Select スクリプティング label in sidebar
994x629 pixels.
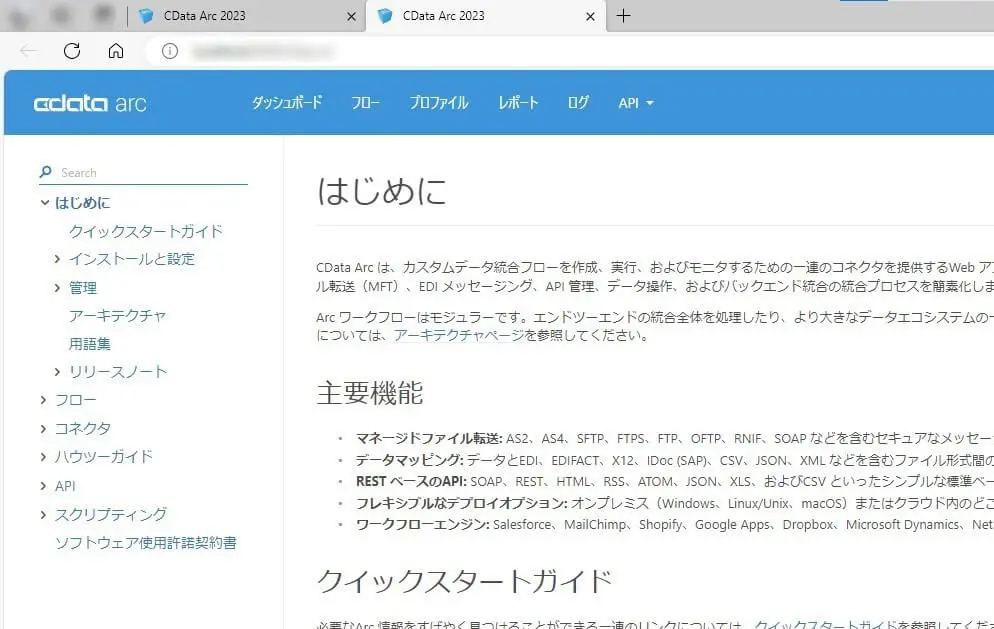click(x=111, y=514)
